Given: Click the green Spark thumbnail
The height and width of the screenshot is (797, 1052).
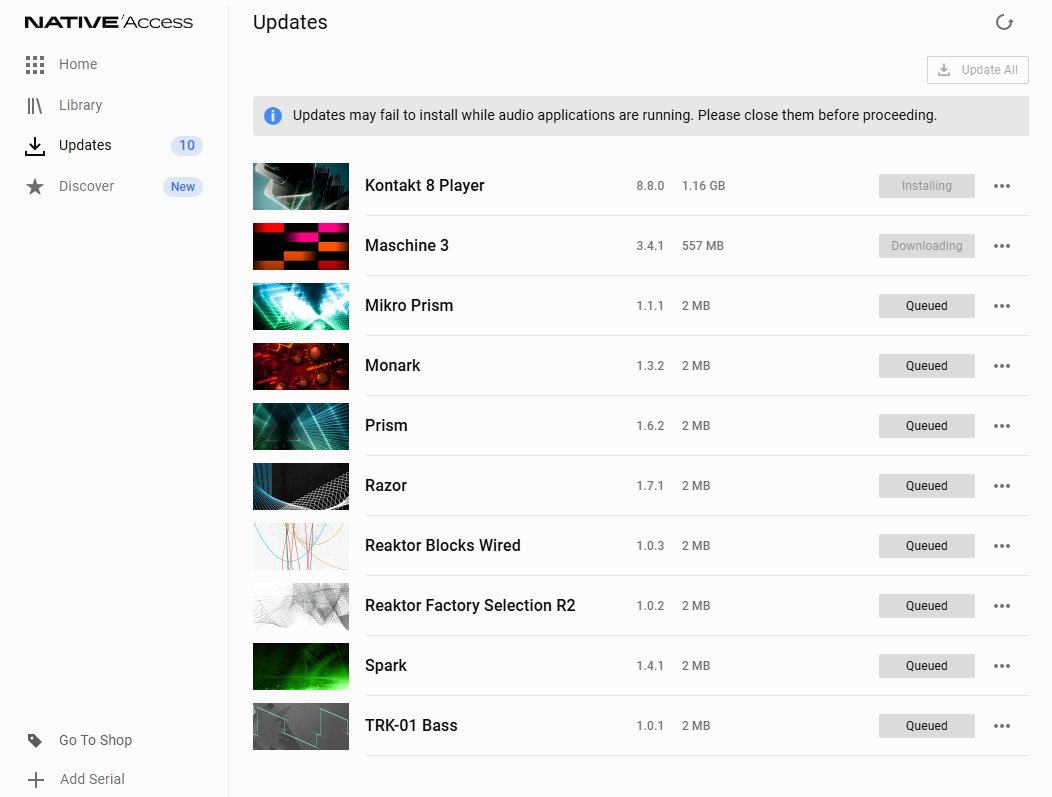Looking at the screenshot, I should click(x=301, y=667).
